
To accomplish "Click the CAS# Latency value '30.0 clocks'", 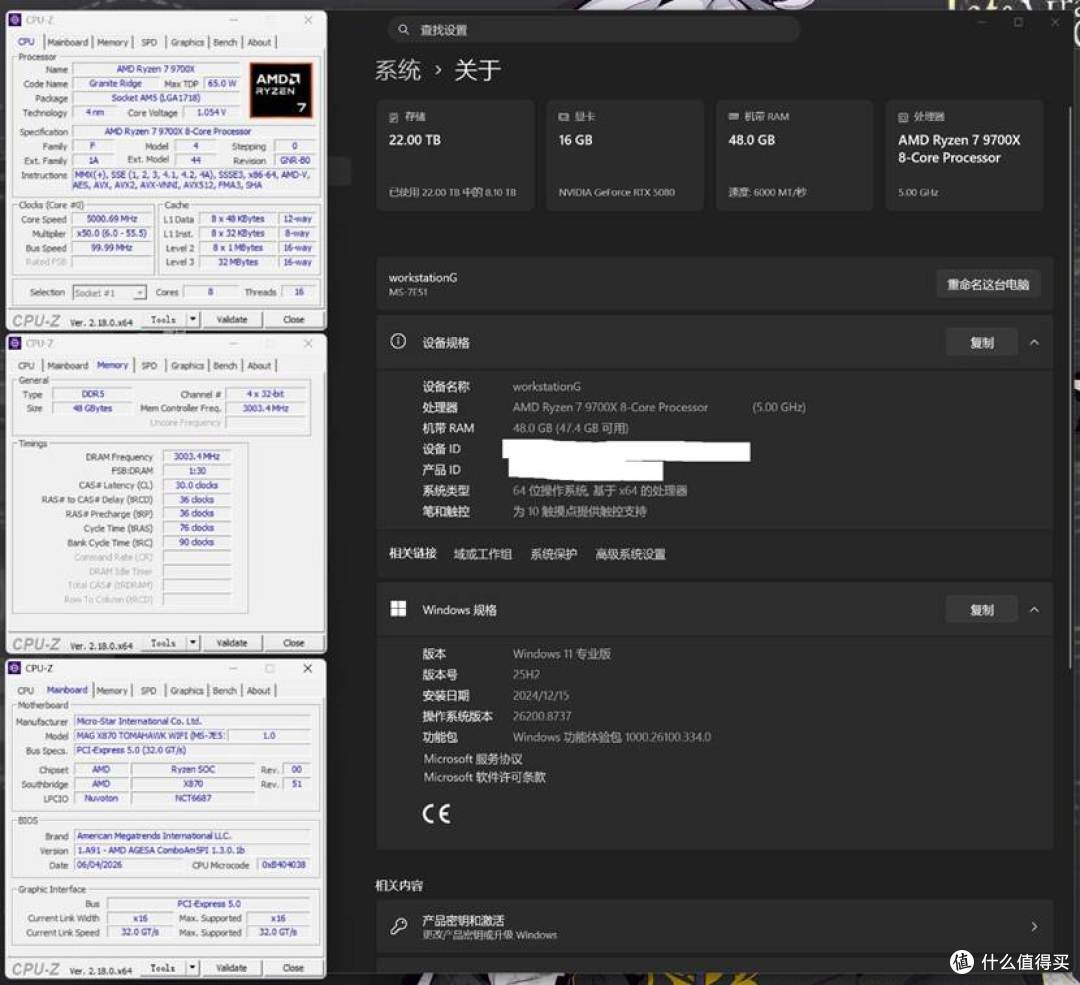I will (x=196, y=485).
